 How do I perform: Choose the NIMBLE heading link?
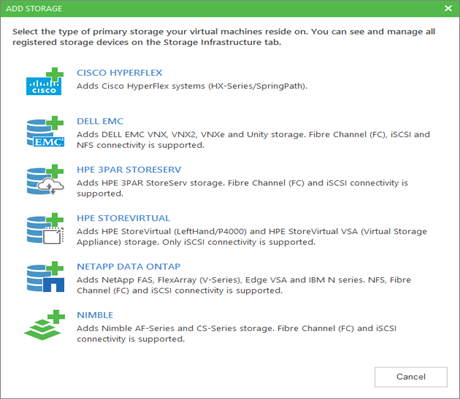(x=95, y=315)
